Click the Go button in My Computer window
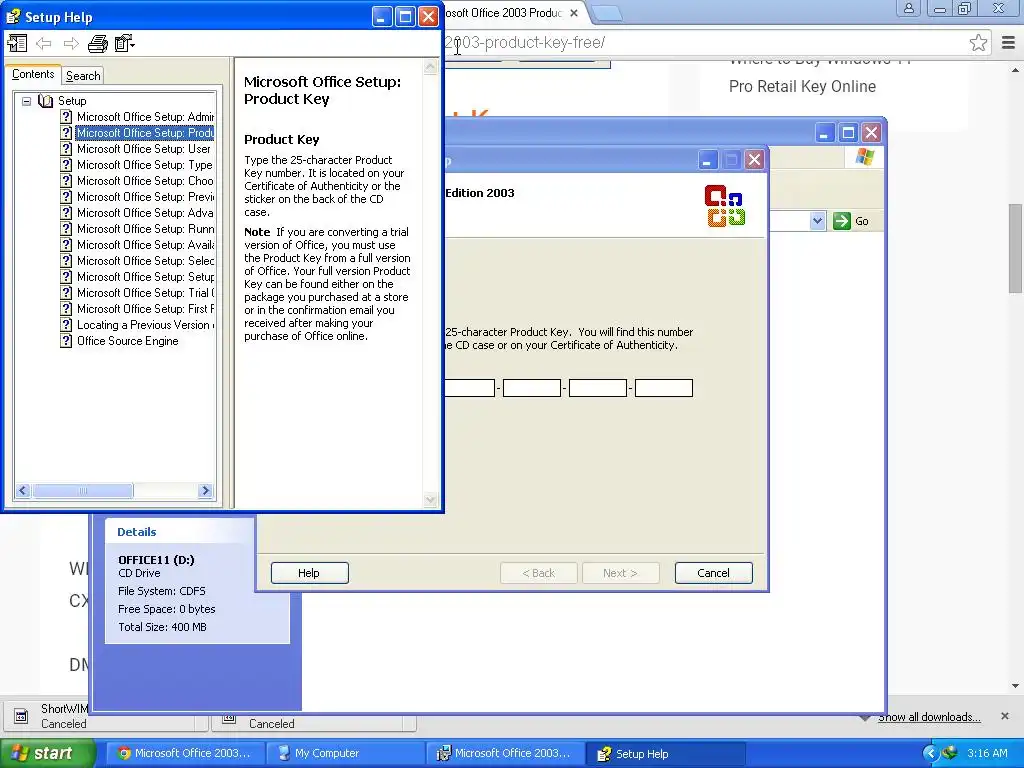Image resolution: width=1024 pixels, height=768 pixels. (x=851, y=221)
